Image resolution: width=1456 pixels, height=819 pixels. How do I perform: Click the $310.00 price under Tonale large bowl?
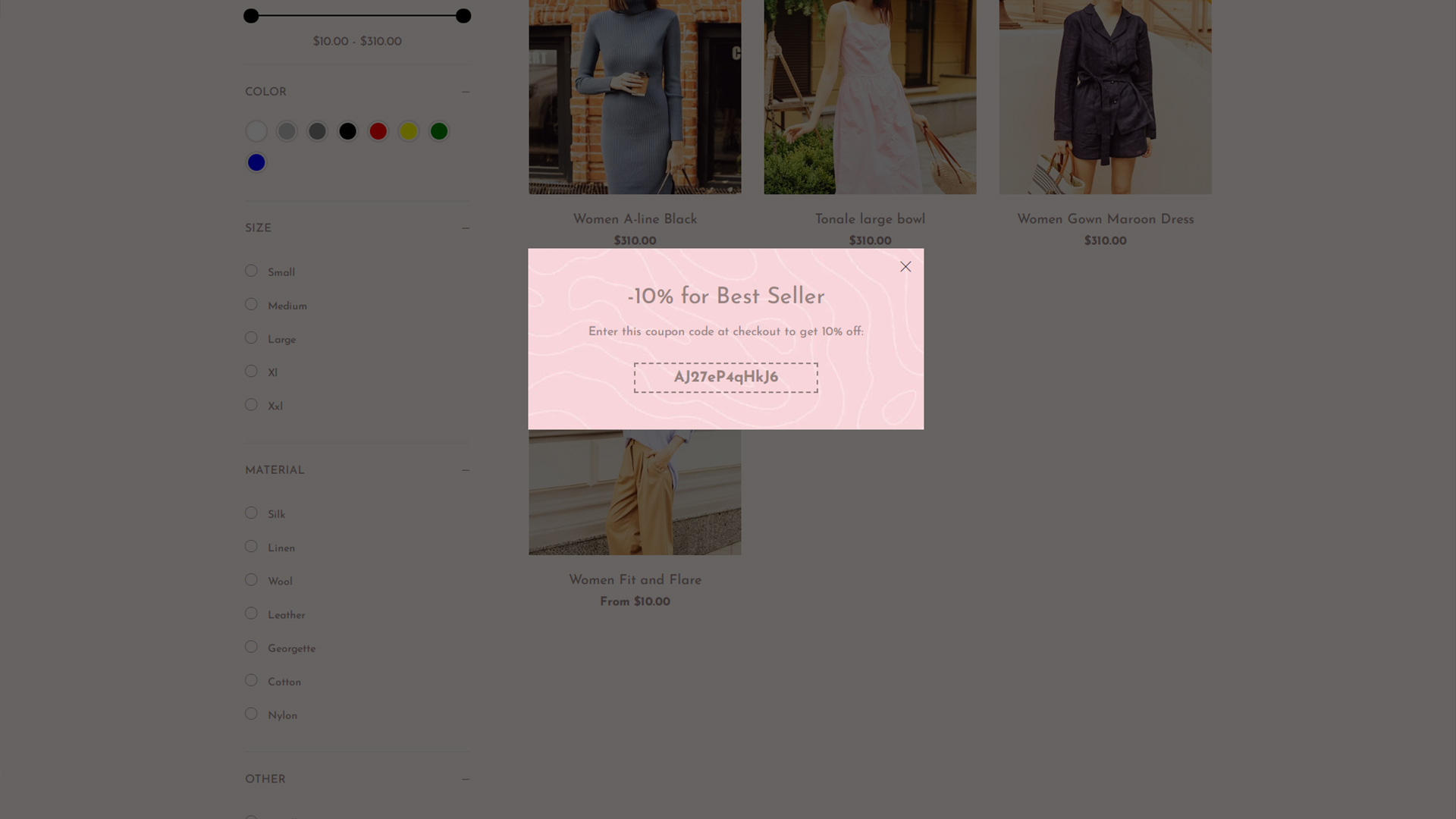pyautogui.click(x=870, y=241)
